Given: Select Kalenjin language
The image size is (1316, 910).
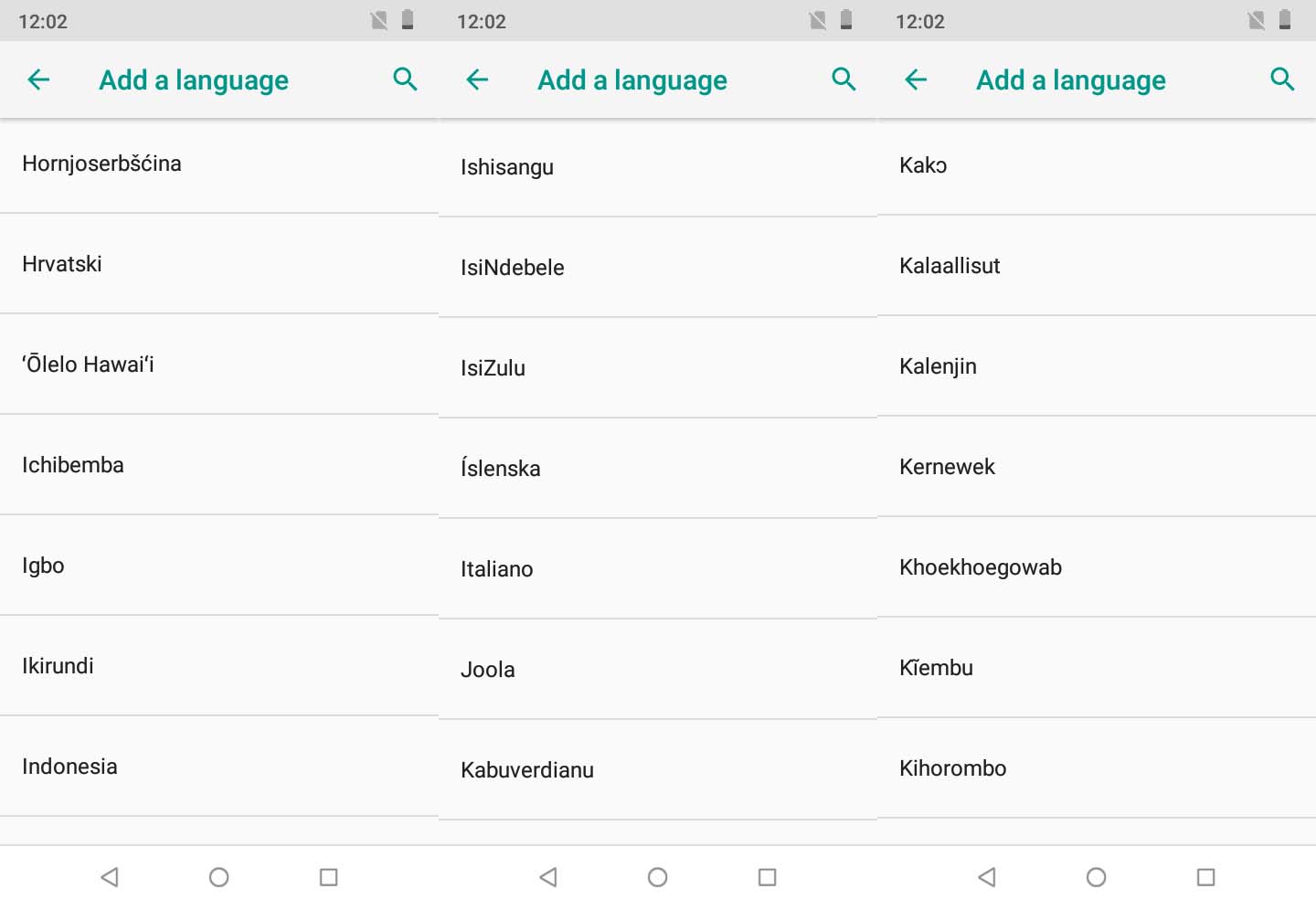Looking at the screenshot, I should tap(1097, 366).
